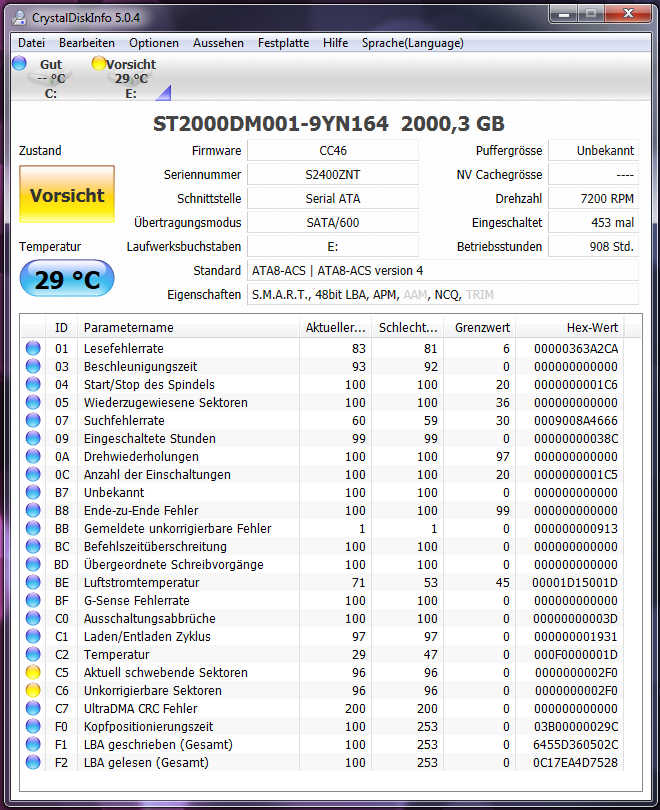Click the Seriennummer field S2400ZNT
This screenshot has height=810, width=660.
pos(333,175)
